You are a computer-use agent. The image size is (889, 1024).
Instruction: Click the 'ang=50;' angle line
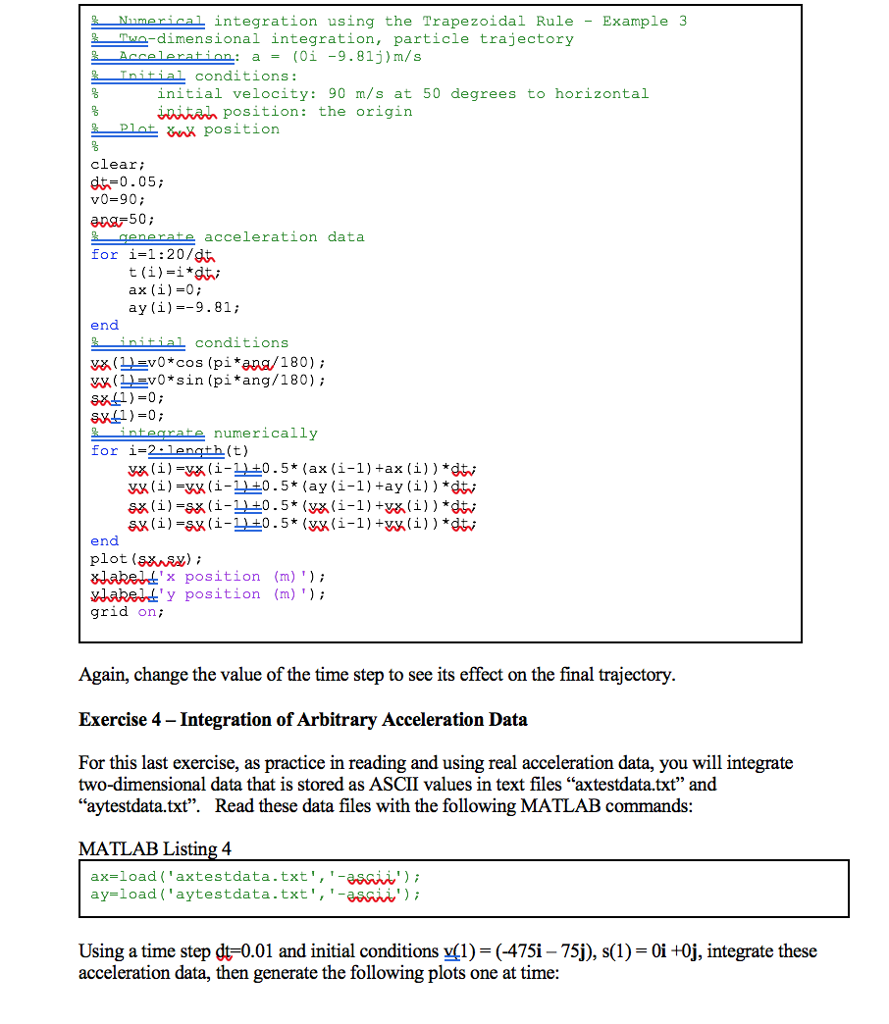pyautogui.click(x=123, y=219)
